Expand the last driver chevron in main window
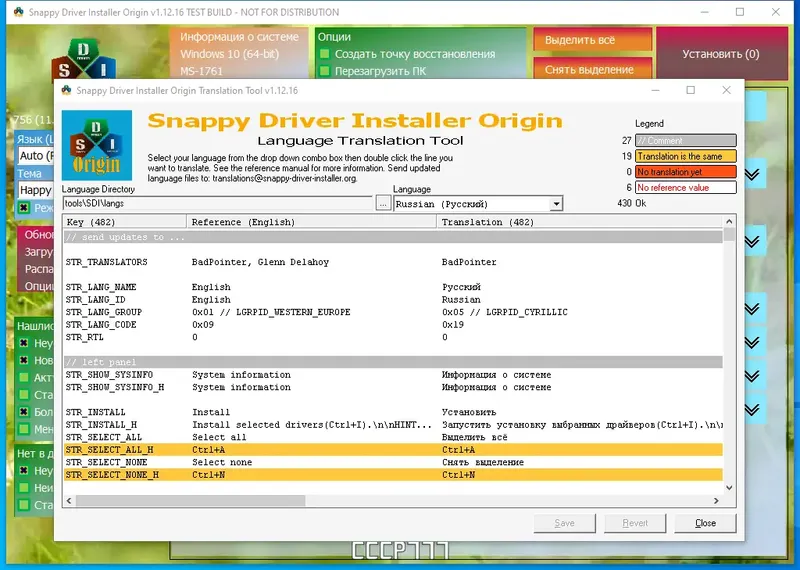The image size is (800, 570). coord(752,410)
